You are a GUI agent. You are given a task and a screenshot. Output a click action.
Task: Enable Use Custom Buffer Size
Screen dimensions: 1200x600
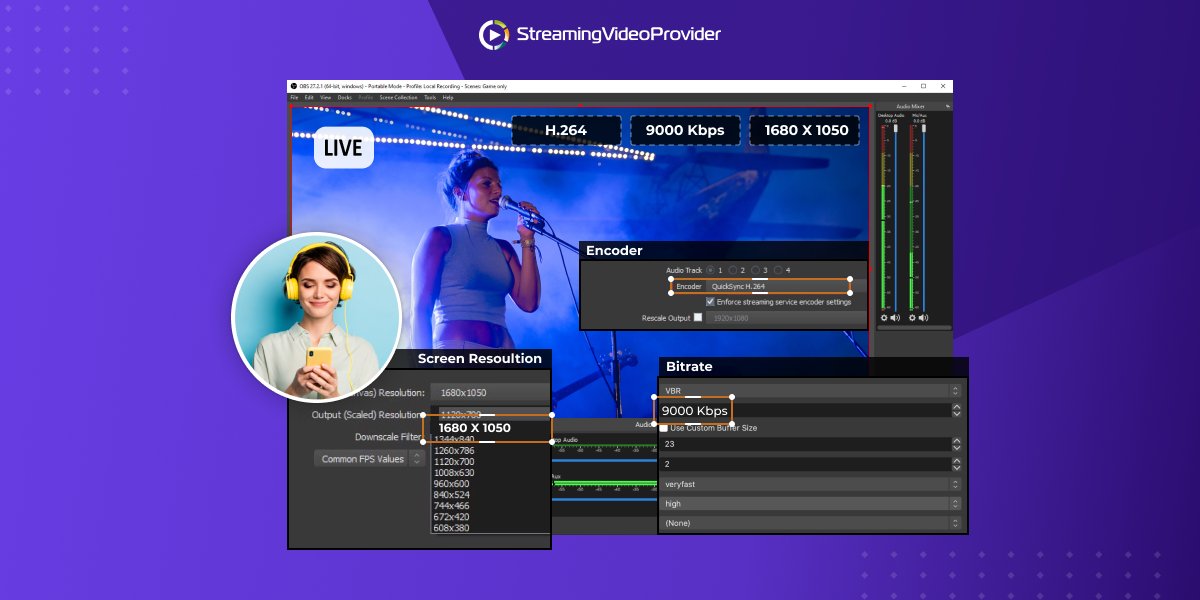tap(663, 427)
